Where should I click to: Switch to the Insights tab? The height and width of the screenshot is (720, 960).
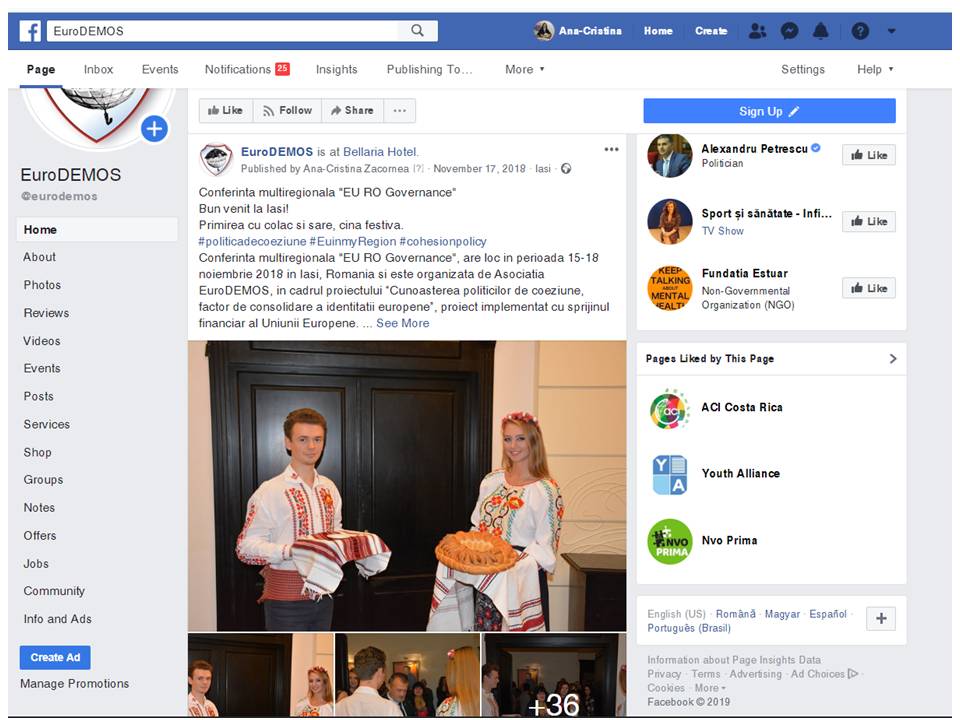click(x=337, y=70)
